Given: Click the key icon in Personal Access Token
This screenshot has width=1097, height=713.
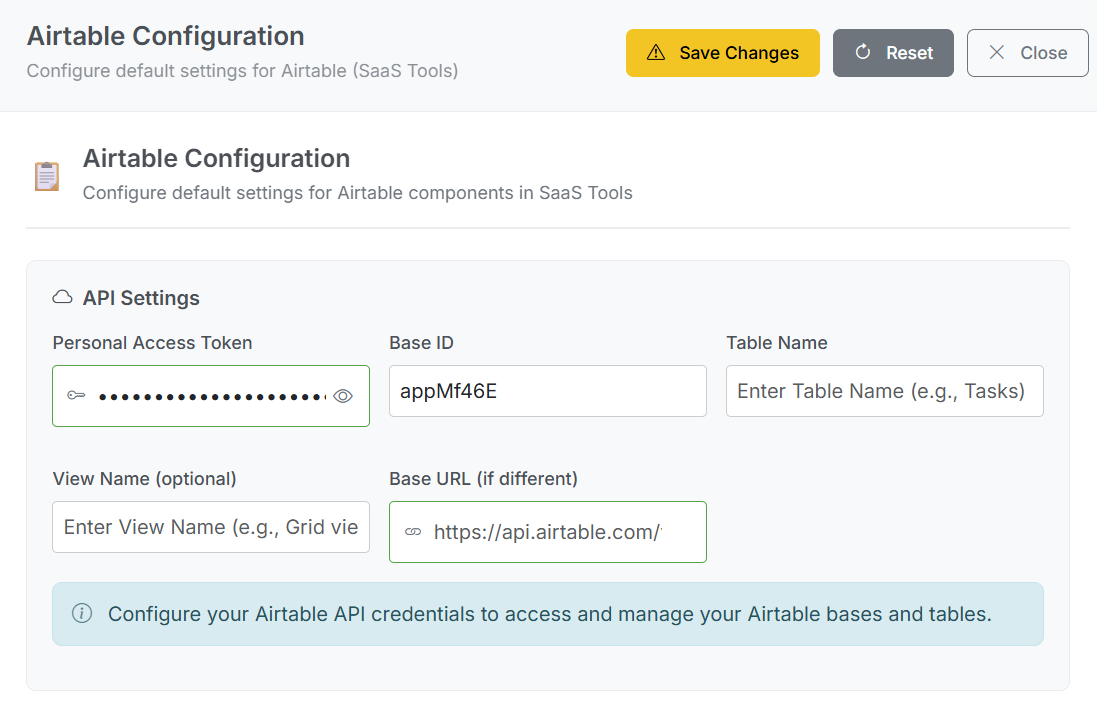Looking at the screenshot, I should click(x=76, y=396).
